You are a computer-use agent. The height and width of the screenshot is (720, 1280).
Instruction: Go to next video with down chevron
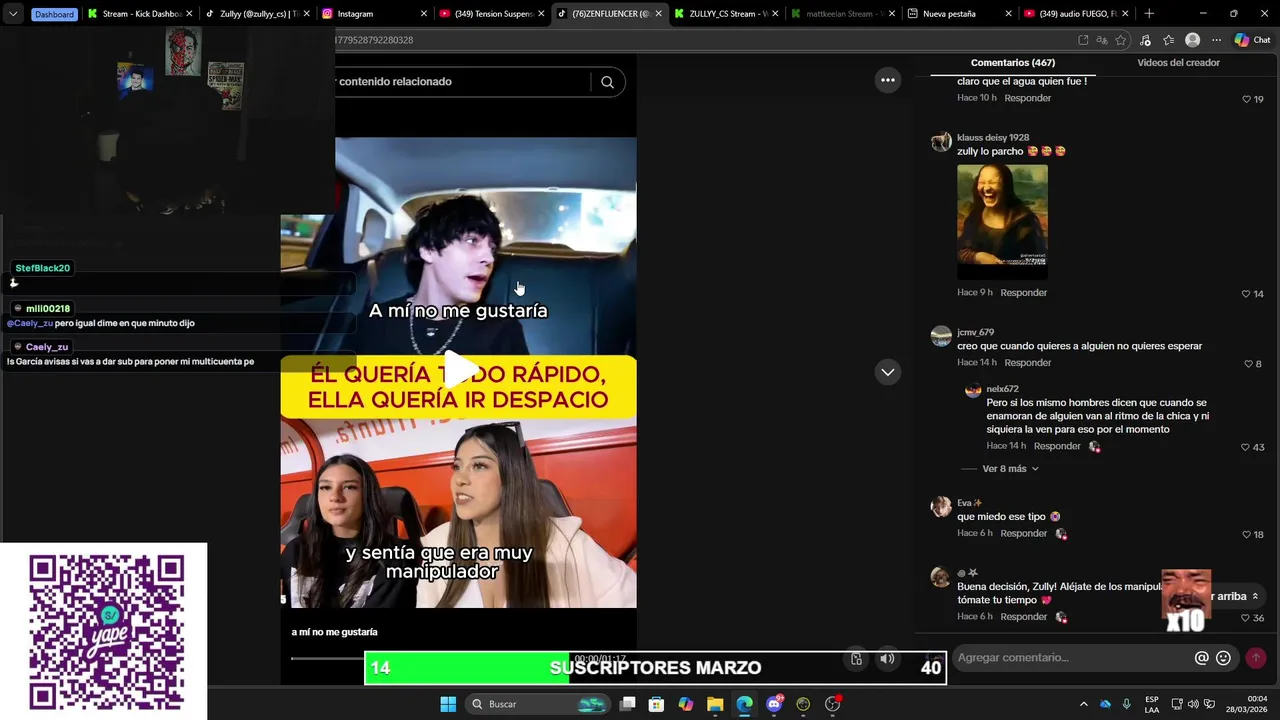(887, 372)
